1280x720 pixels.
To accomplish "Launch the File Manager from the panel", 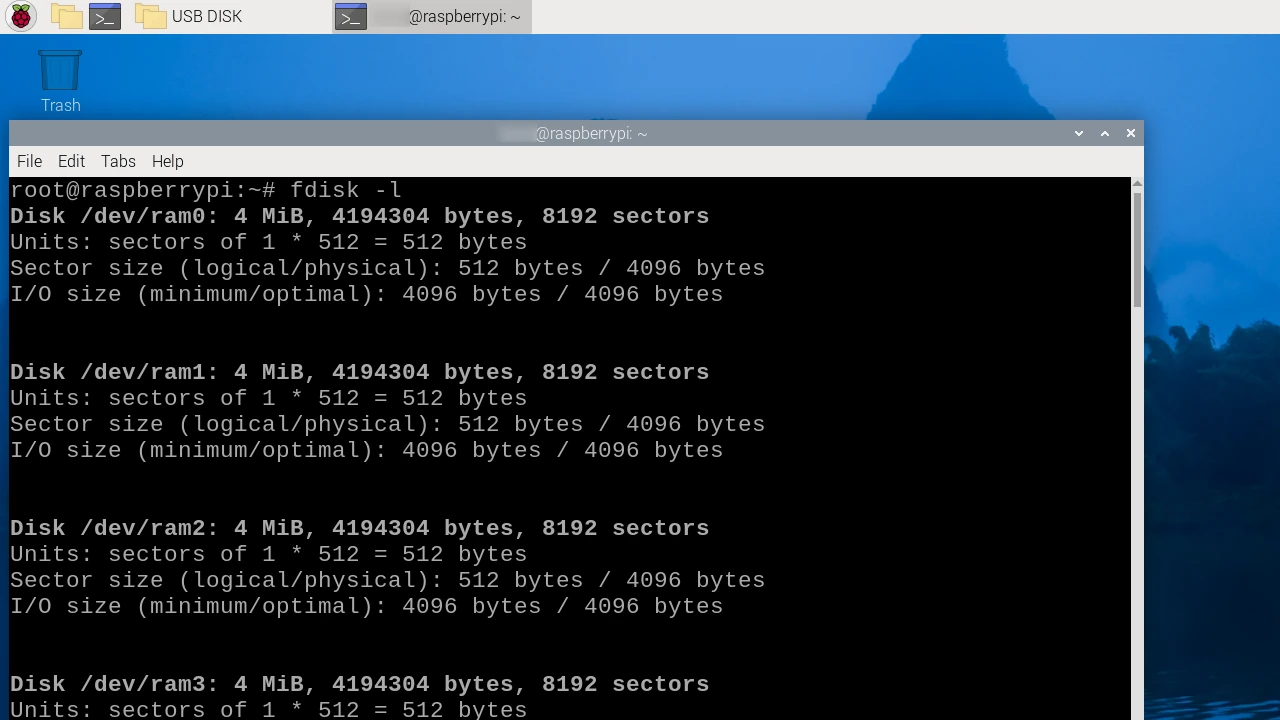I will click(x=66, y=16).
